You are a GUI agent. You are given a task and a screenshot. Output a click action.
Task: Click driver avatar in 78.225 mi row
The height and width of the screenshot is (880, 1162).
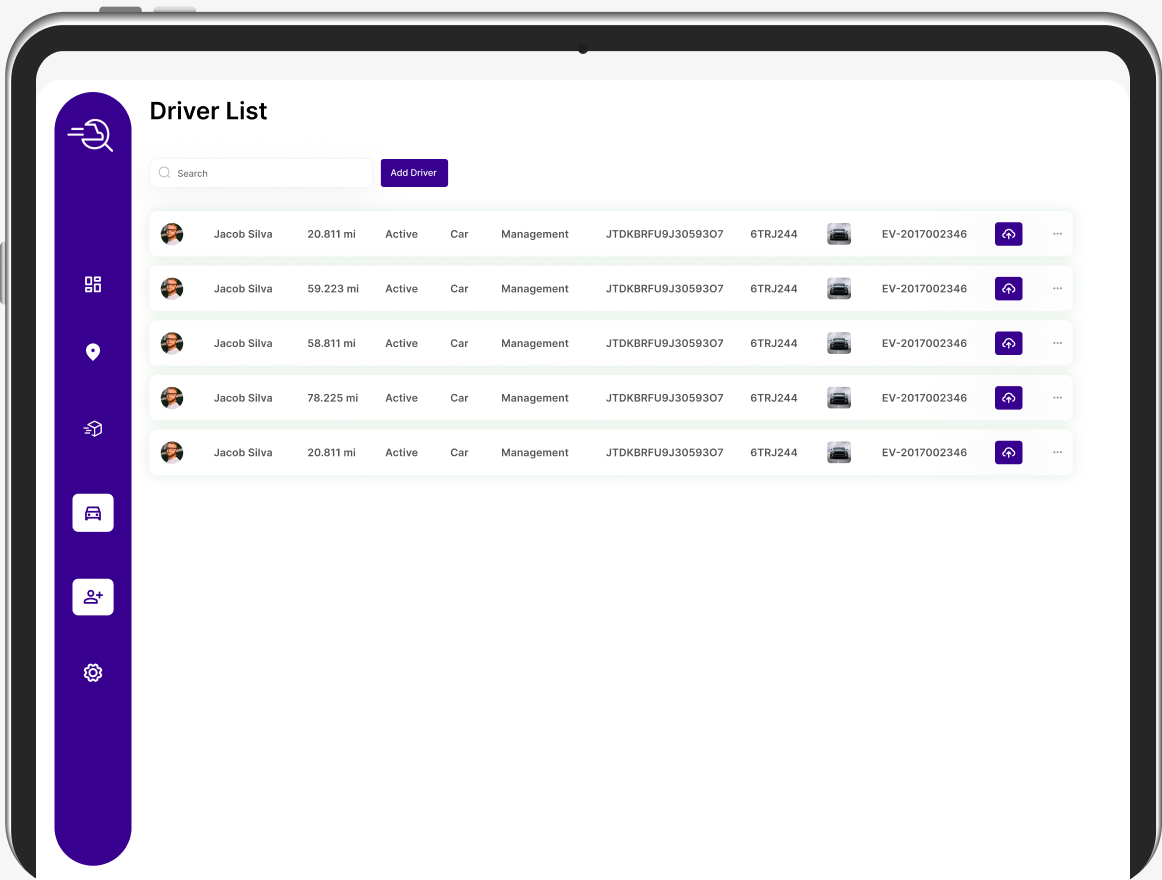pos(172,398)
